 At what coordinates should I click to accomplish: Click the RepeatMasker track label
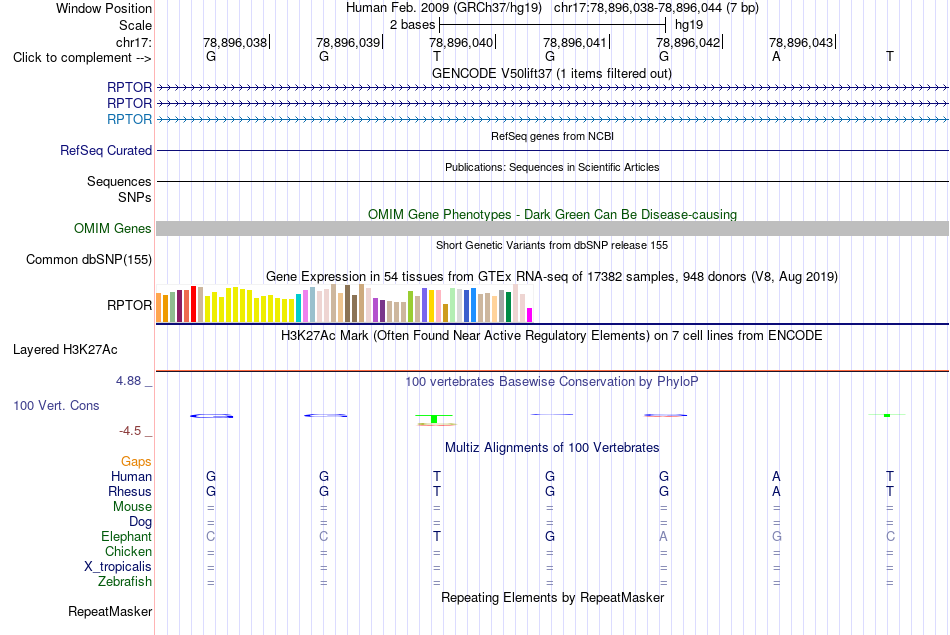coord(110,611)
